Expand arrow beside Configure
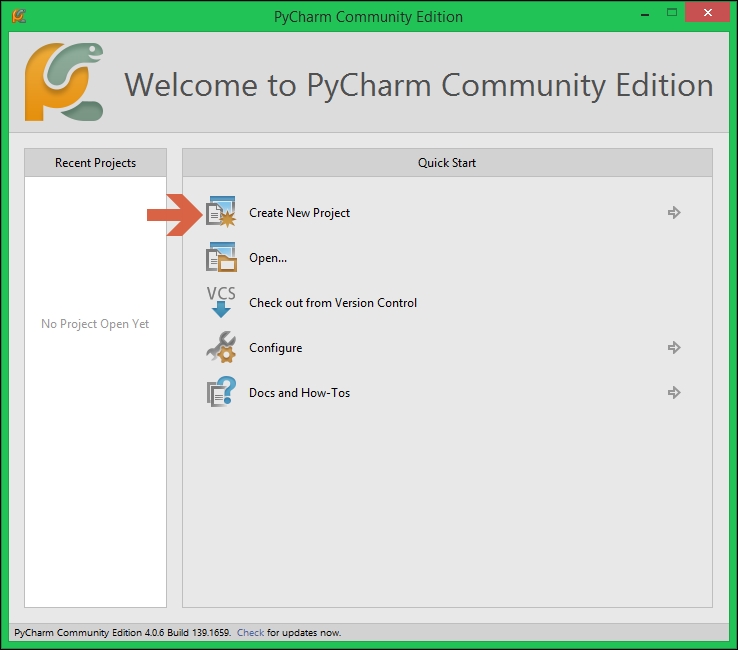The width and height of the screenshot is (738, 650). click(x=674, y=347)
